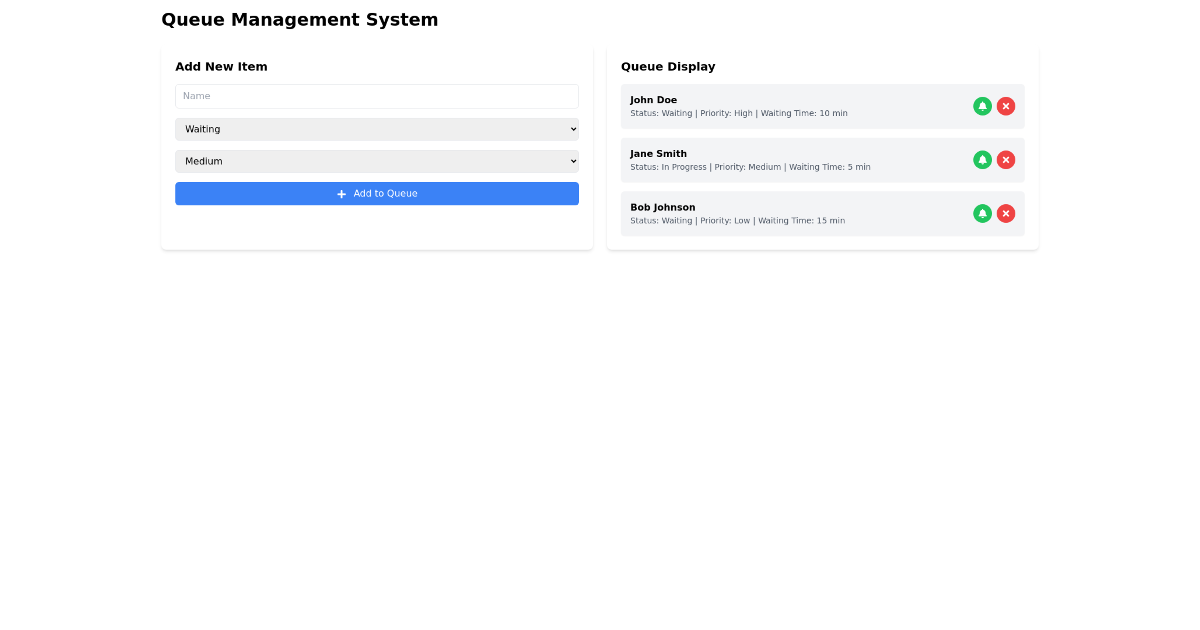The width and height of the screenshot is (1200, 630).
Task: Click Jane Smith's notification bell icon
Action: click(982, 159)
